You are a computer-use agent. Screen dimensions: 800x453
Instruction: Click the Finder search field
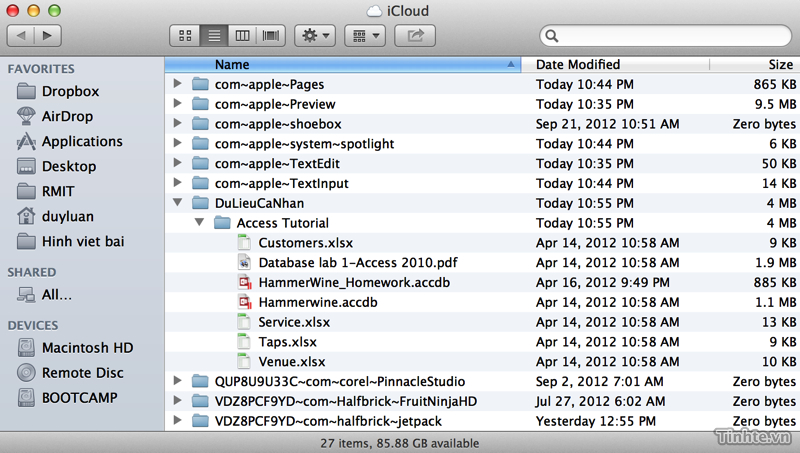(x=665, y=36)
